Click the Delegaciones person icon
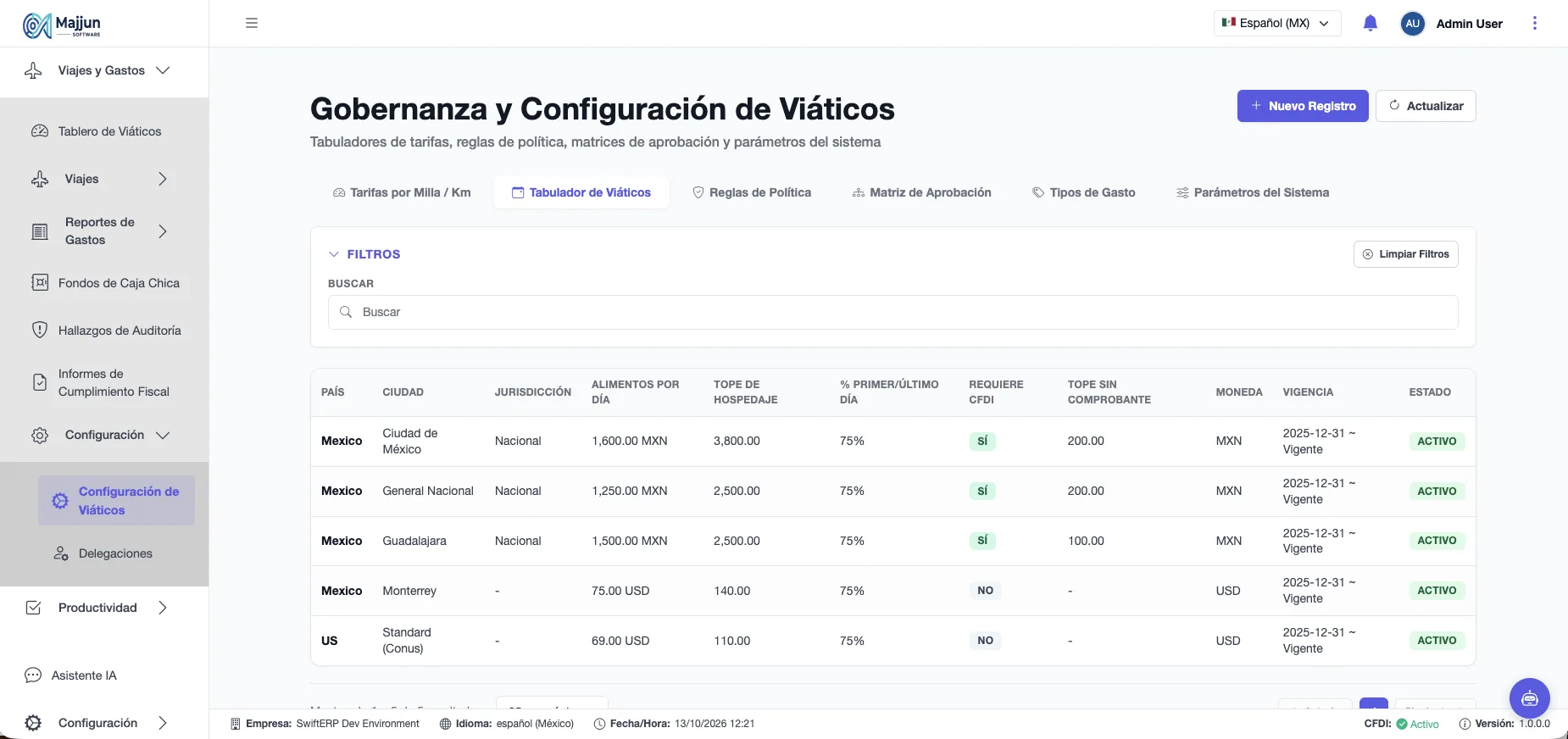The height and width of the screenshot is (739, 1568). click(x=61, y=553)
